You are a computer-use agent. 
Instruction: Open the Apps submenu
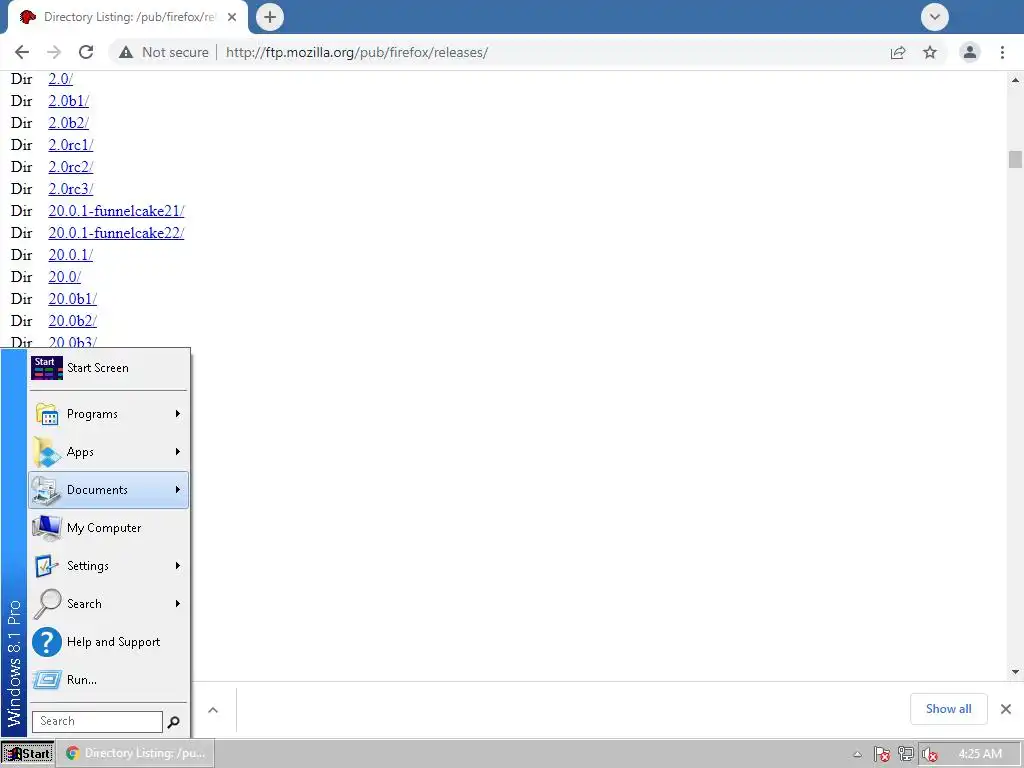pyautogui.click(x=108, y=452)
